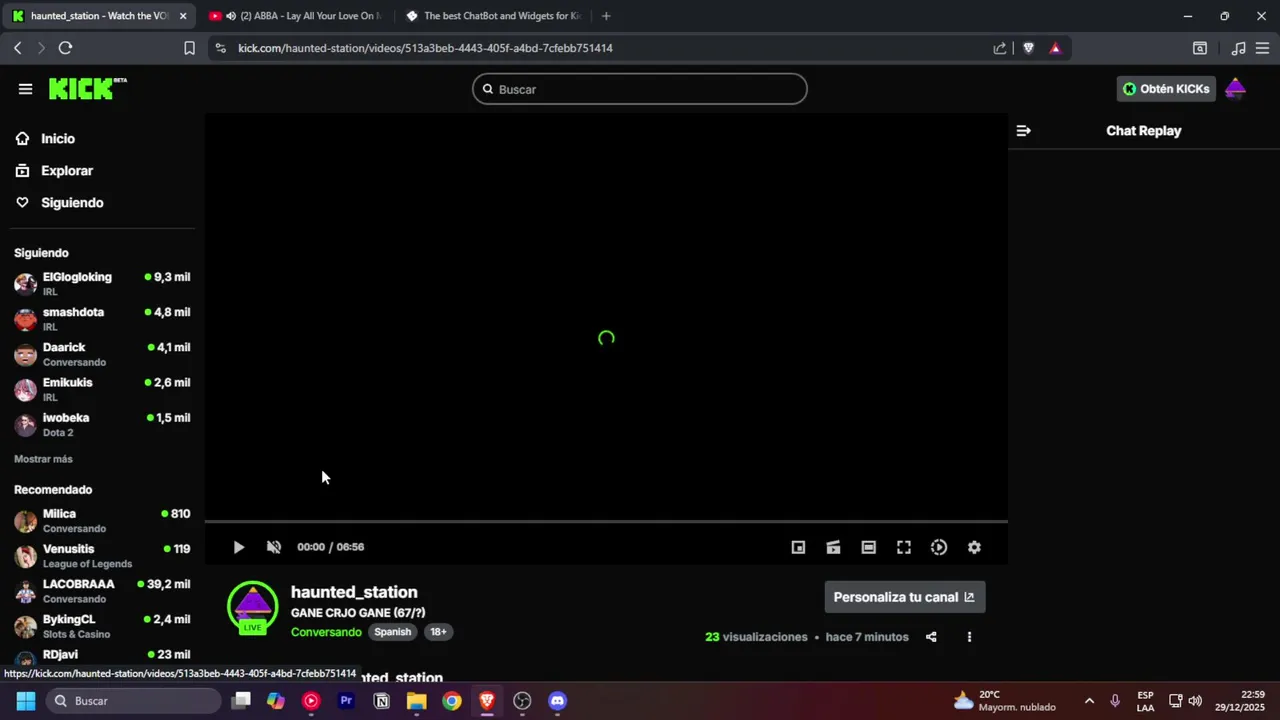The height and width of the screenshot is (720, 1280).
Task: Open Milica recommended channel
Action: [102, 520]
